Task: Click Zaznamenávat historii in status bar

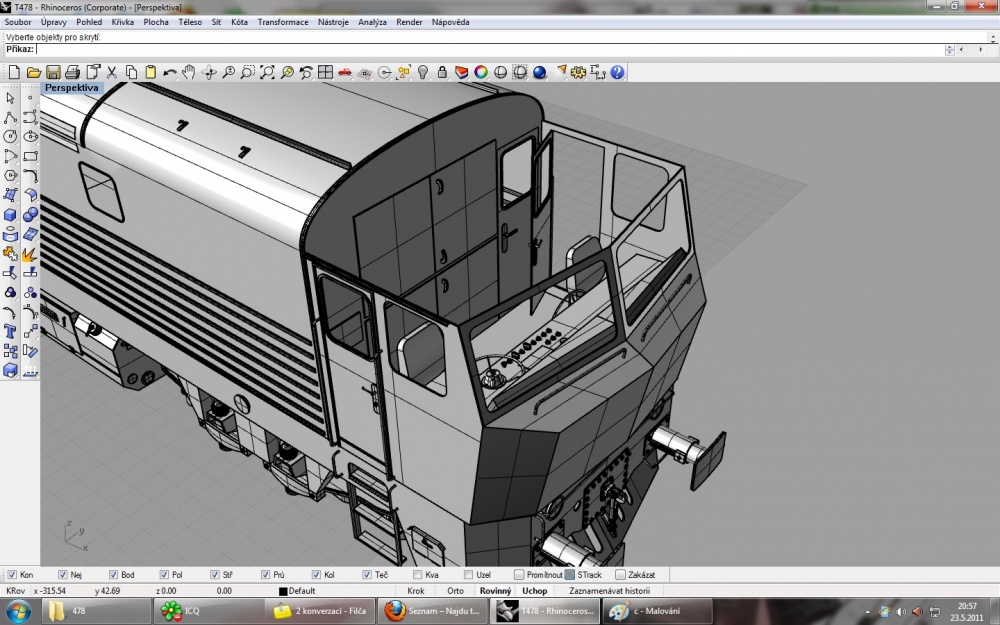Action: click(609, 591)
